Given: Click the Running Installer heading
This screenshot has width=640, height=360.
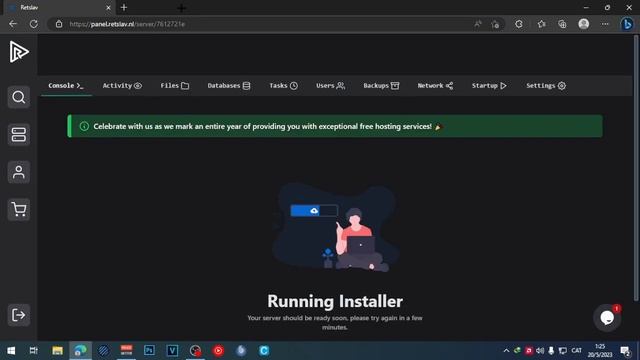Looking at the screenshot, I should pos(335,302).
